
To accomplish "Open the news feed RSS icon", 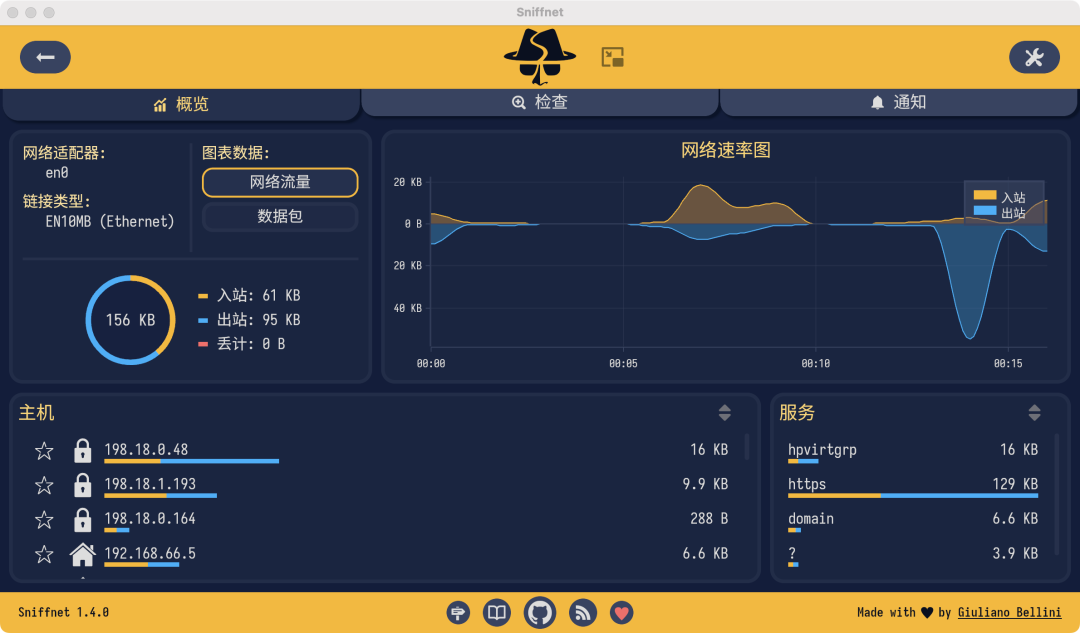I will [583, 612].
